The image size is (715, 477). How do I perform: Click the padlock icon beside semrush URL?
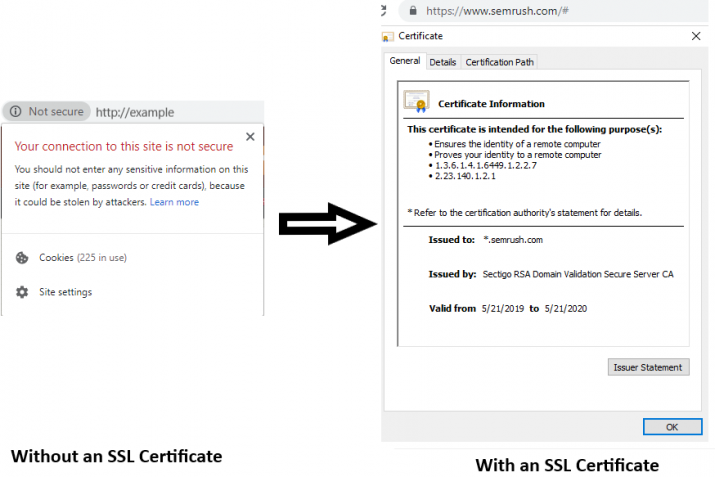pos(413,10)
